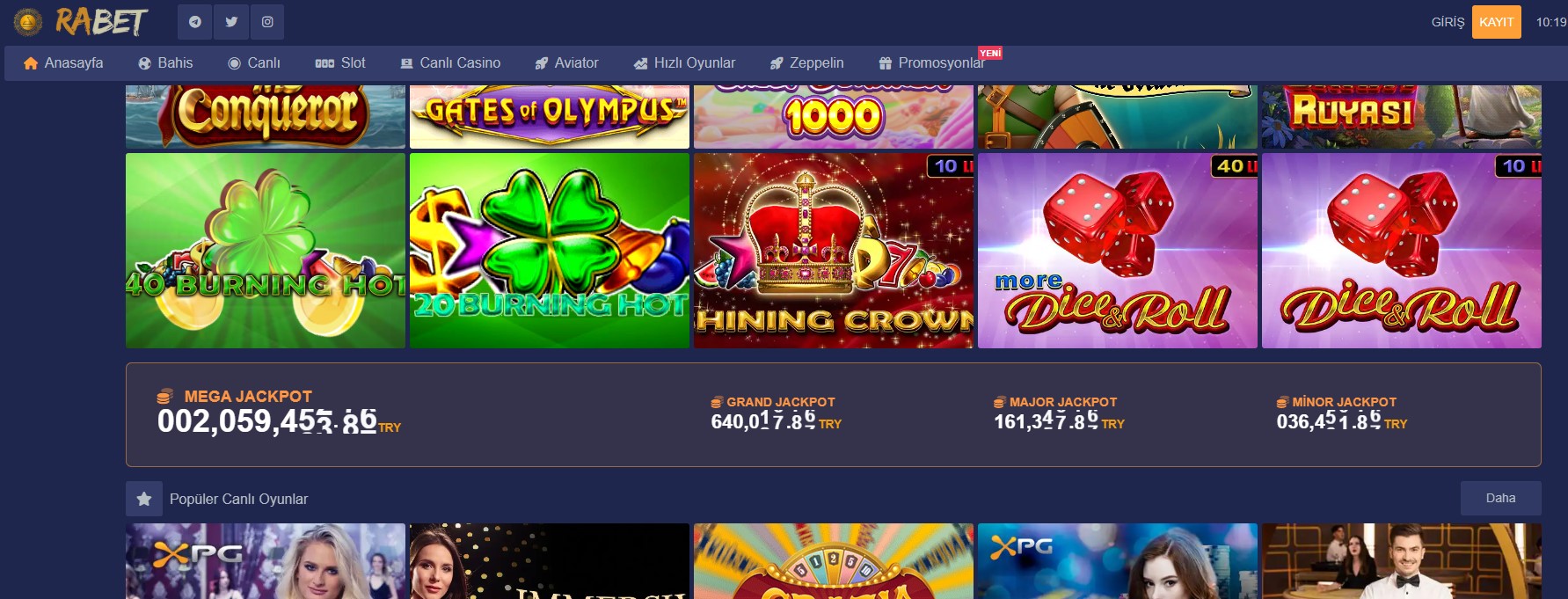1568x599 pixels.
Task: Open the Instagram social icon
Action: coord(267,22)
